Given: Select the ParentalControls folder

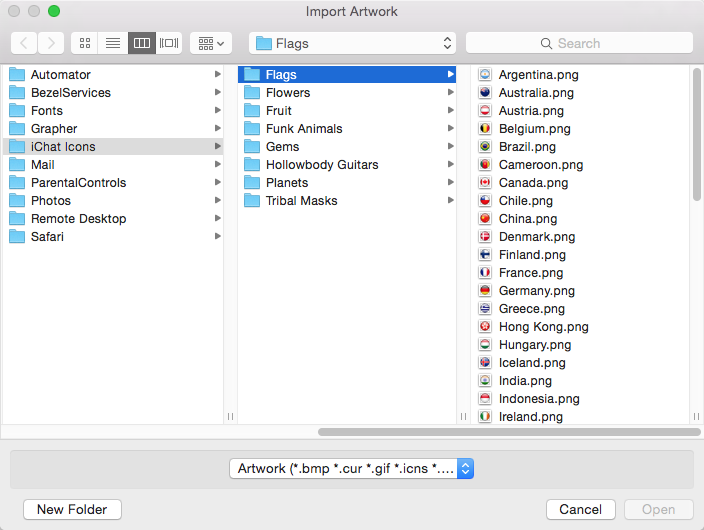Looking at the screenshot, I should (x=113, y=182).
